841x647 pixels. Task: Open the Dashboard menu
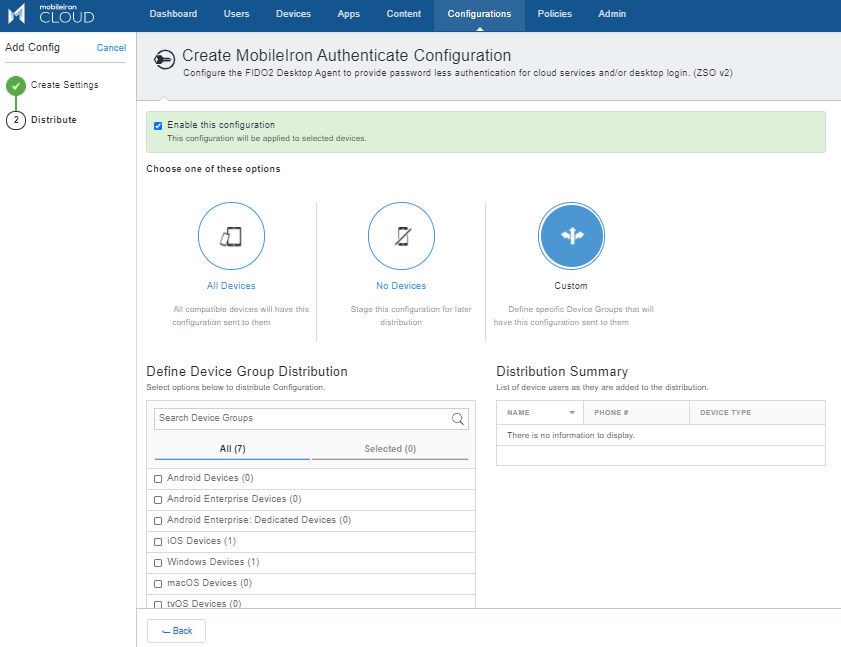pos(173,14)
